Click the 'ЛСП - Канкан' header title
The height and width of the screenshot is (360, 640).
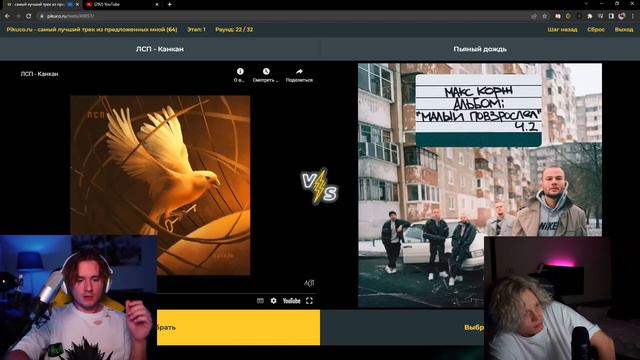pos(160,49)
